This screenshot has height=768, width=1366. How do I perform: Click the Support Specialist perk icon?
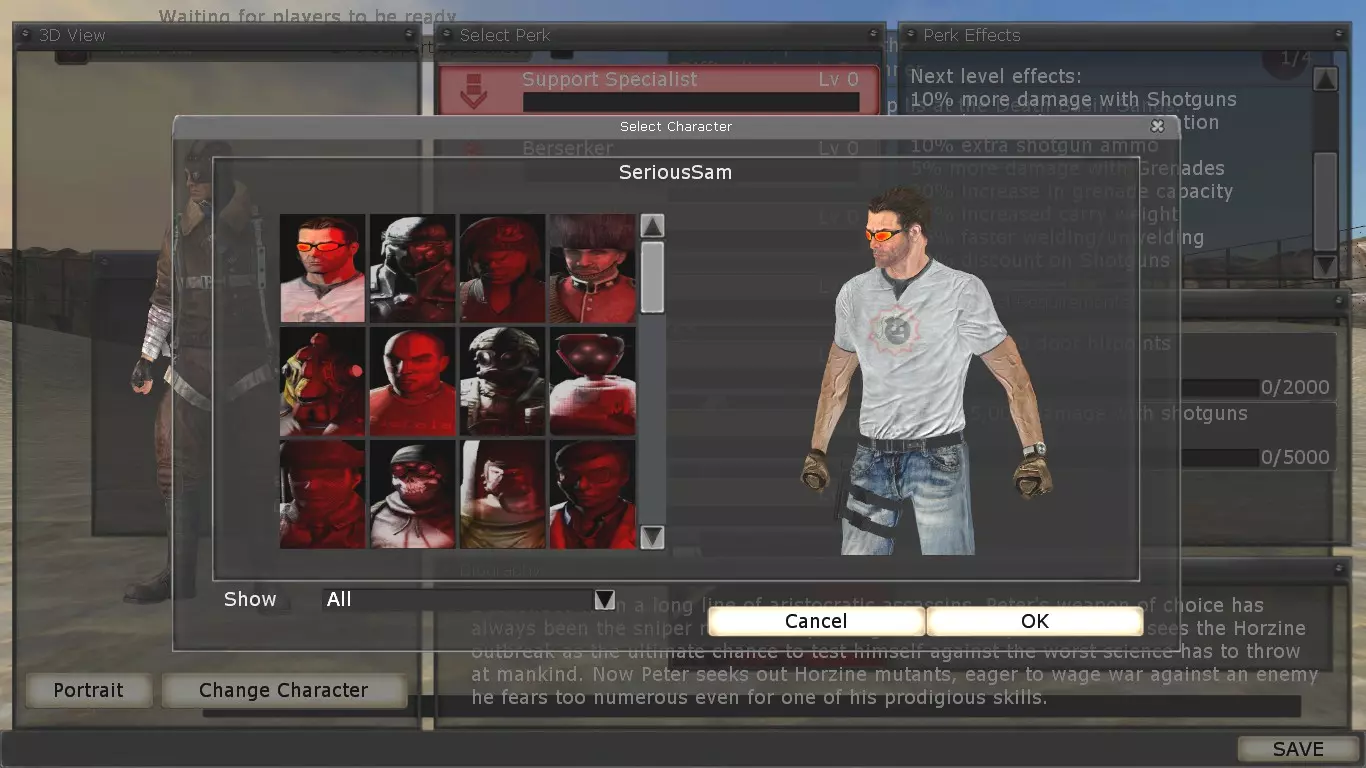point(474,91)
